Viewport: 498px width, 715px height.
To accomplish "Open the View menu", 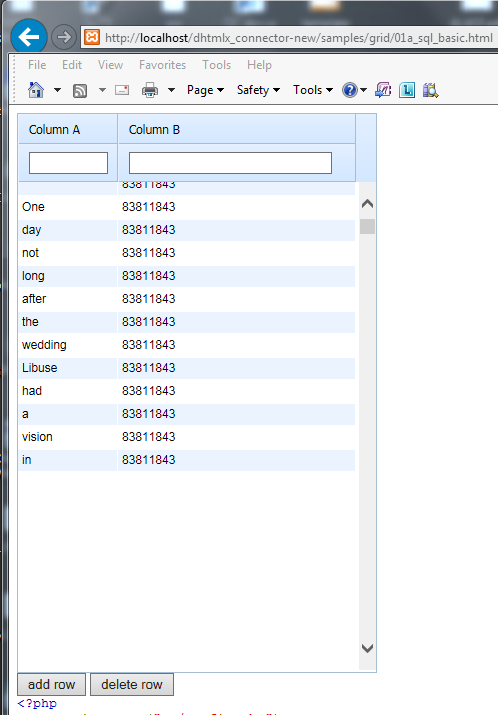I will (110, 65).
